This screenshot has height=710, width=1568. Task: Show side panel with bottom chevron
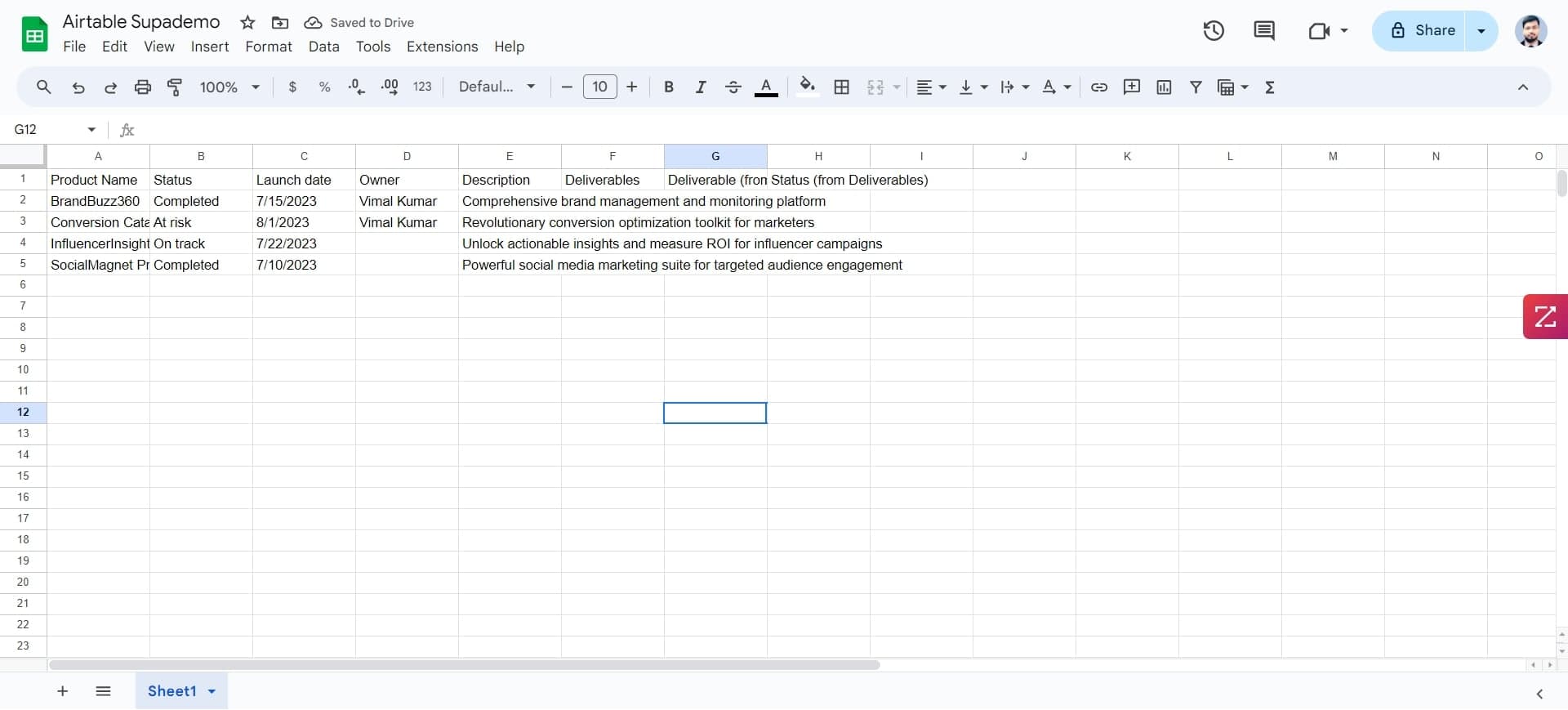pos(1539,694)
